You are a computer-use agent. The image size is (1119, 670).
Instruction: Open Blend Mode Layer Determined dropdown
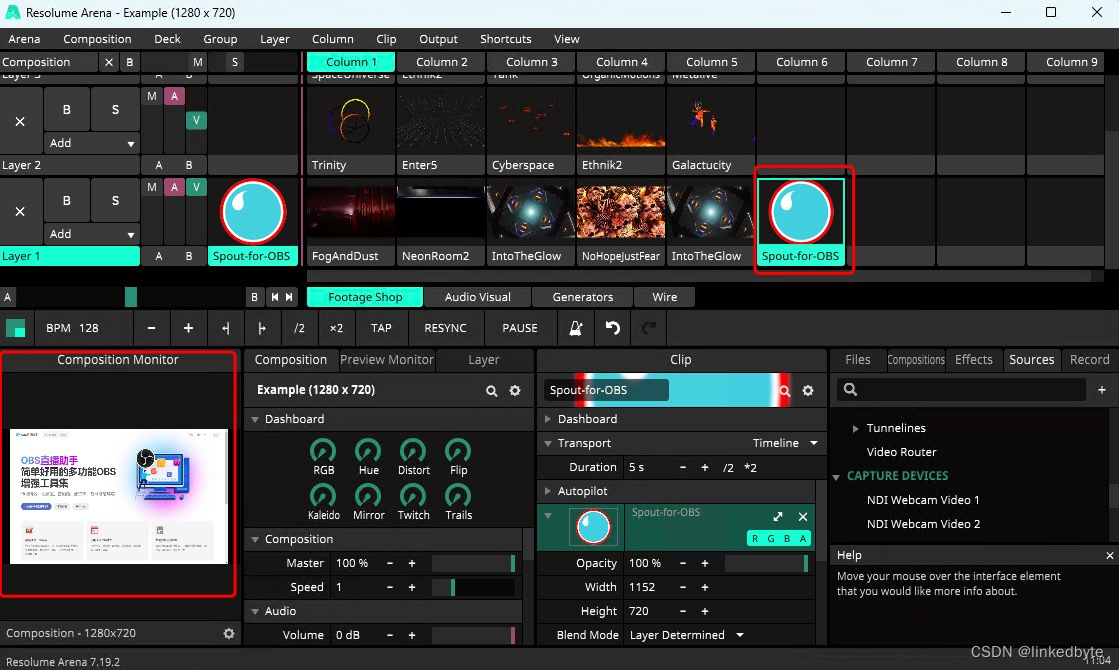687,635
